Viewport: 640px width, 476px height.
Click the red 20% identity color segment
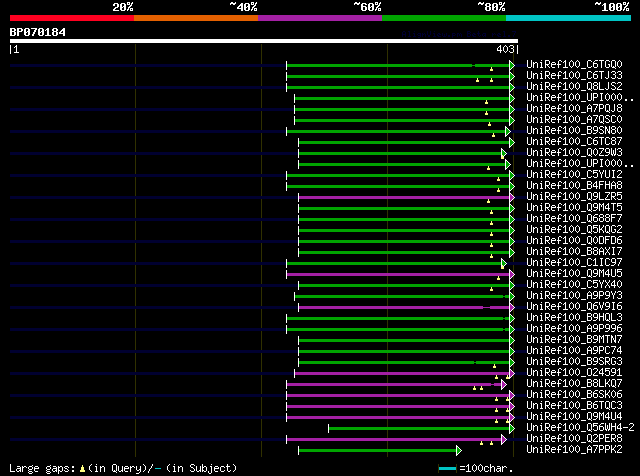coord(72,18)
